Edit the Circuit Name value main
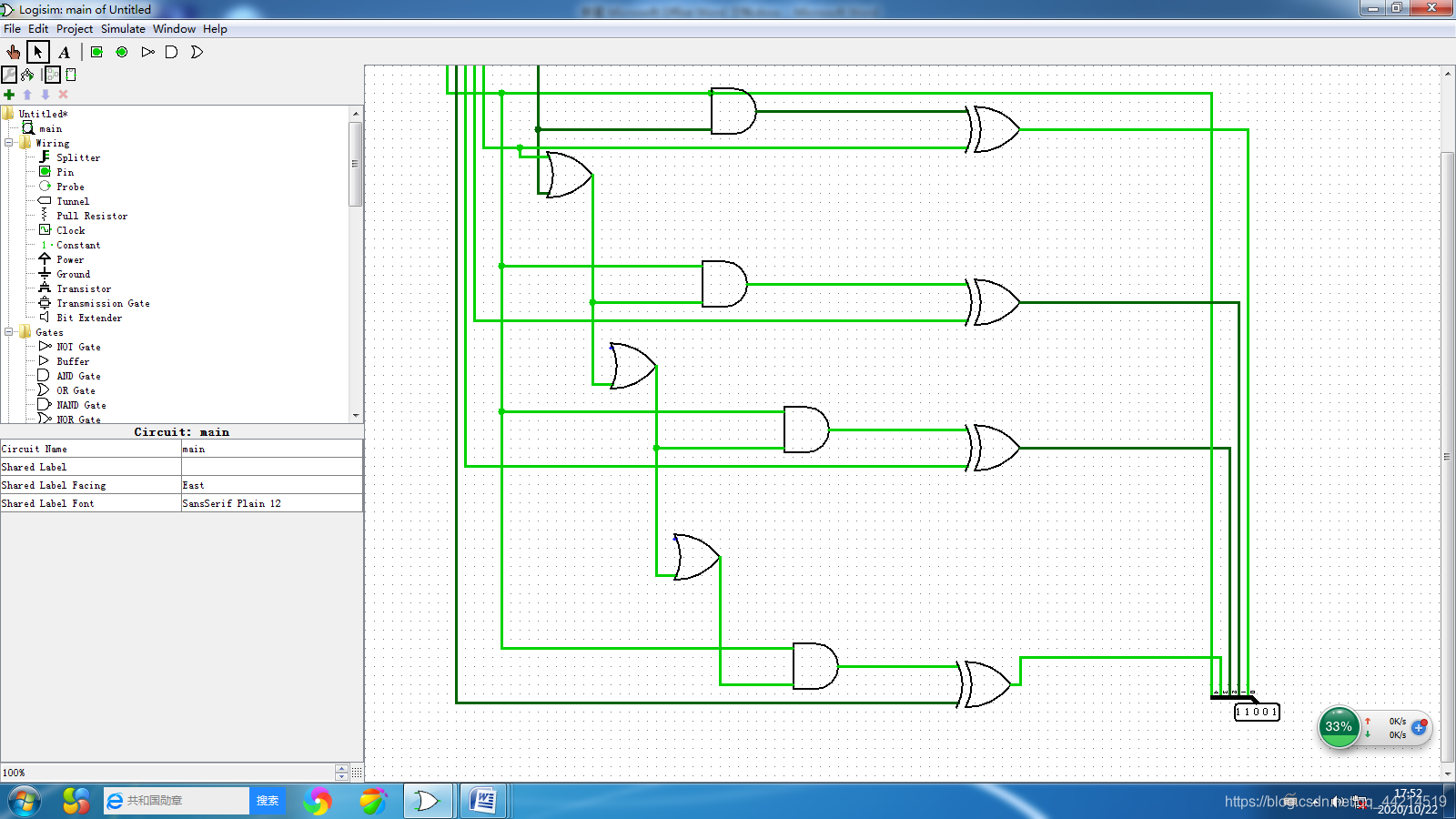 tap(271, 449)
